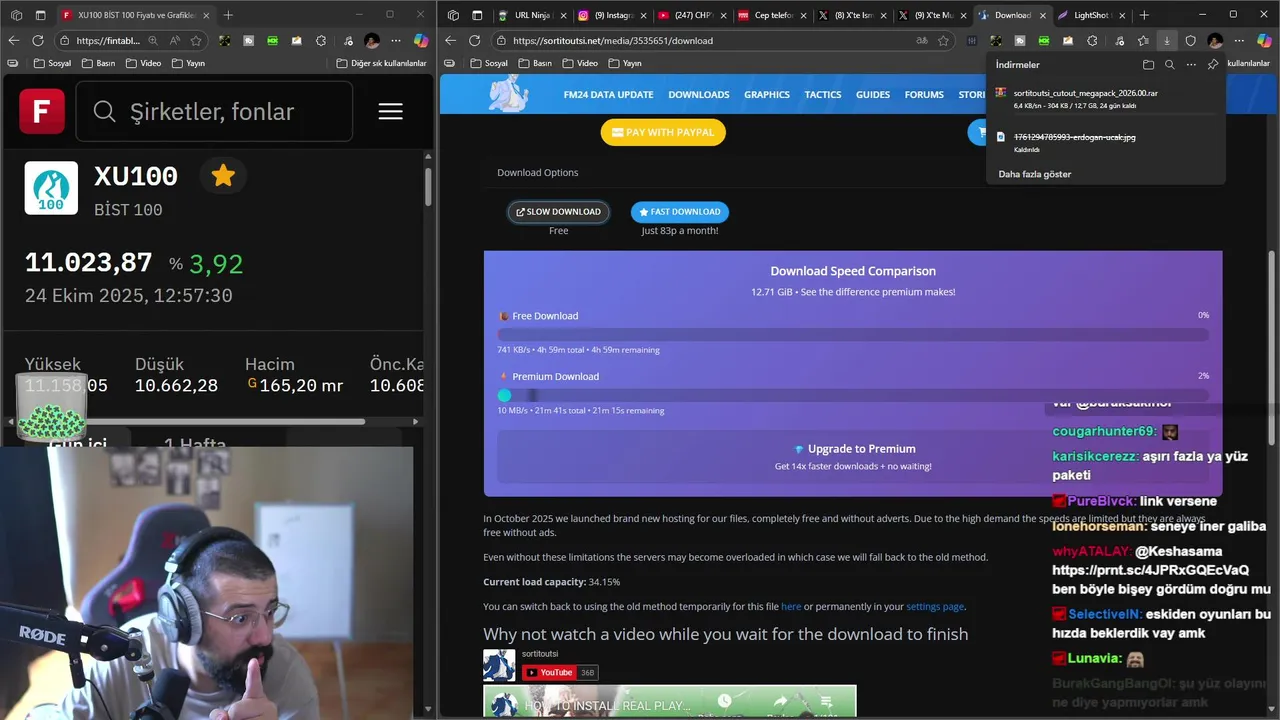Click the 'here' old method link

pos(791,606)
